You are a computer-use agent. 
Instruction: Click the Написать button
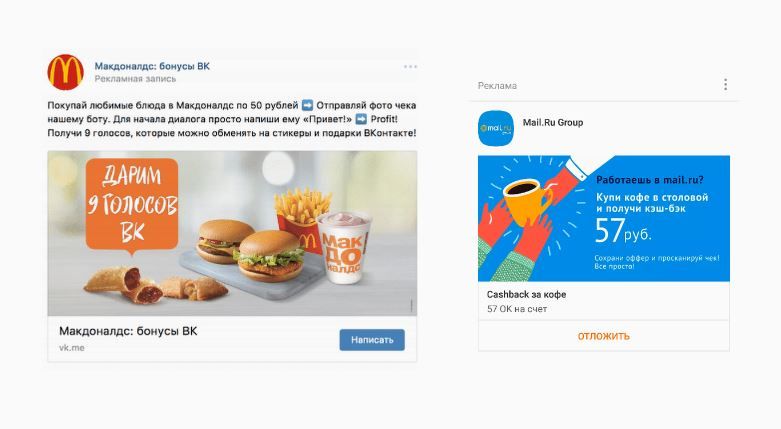[x=372, y=340]
